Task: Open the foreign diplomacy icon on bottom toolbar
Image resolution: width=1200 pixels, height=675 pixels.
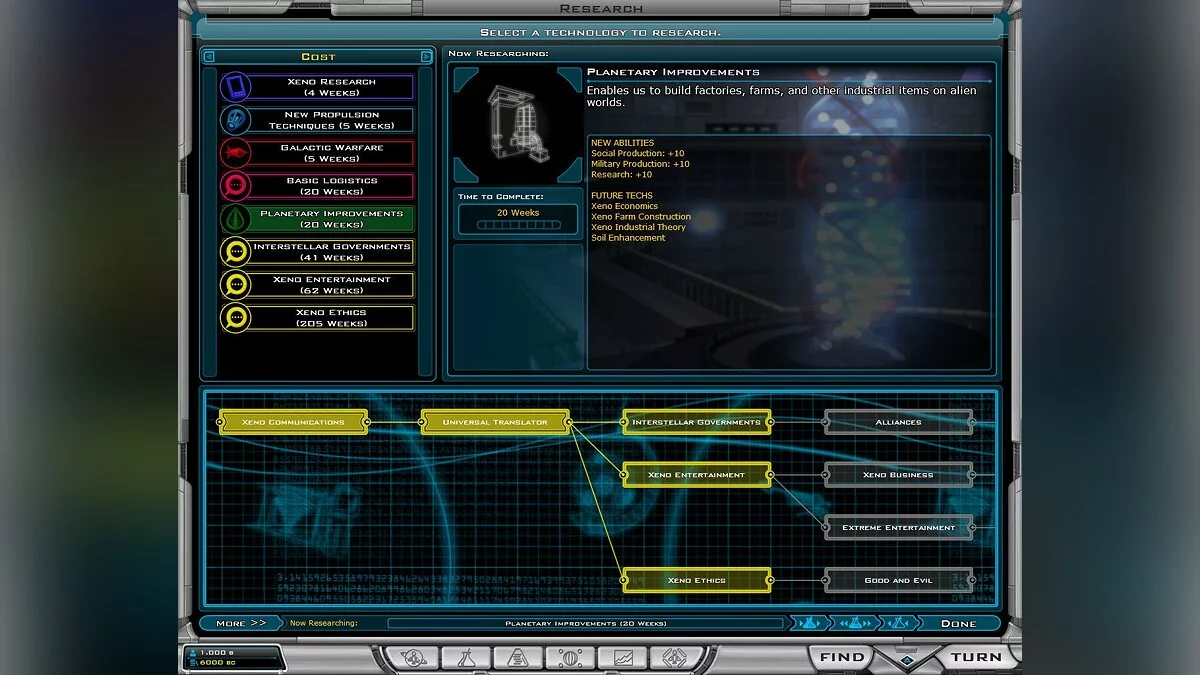Action: point(674,657)
